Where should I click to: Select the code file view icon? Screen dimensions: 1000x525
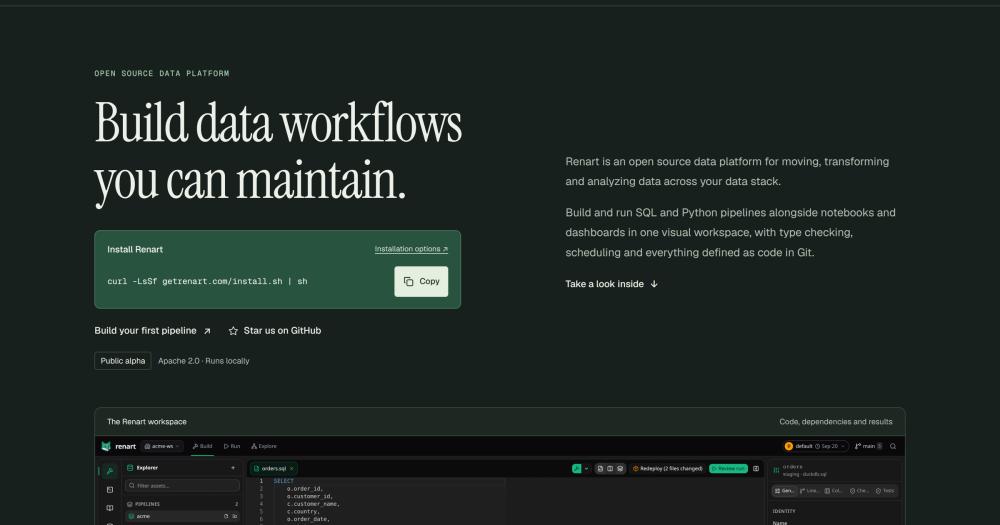pyautogui.click(x=600, y=469)
